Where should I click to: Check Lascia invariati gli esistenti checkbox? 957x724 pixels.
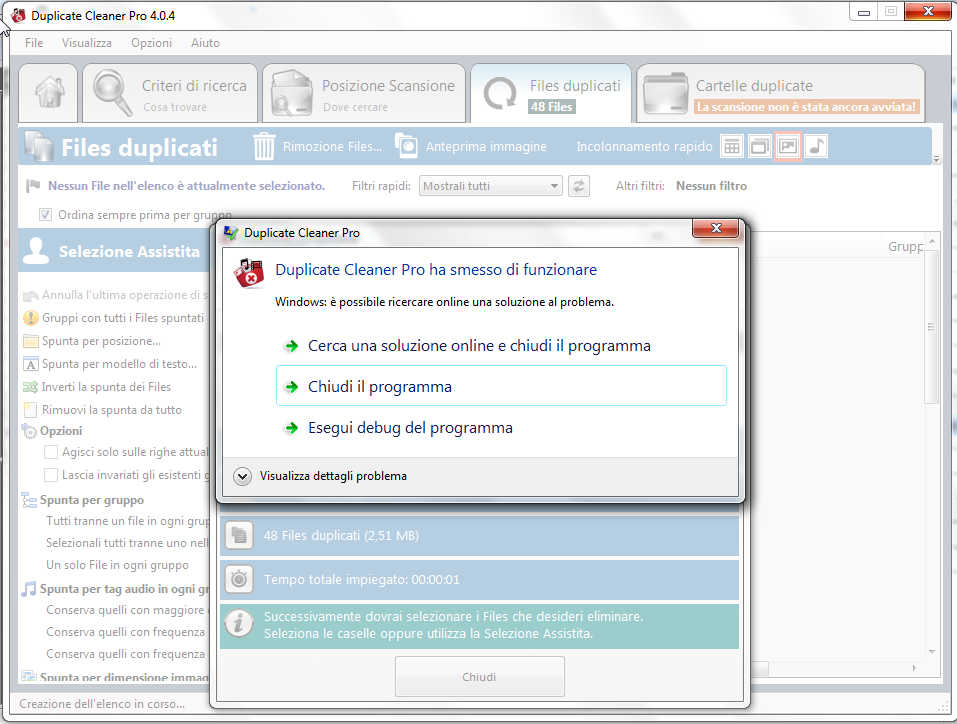coord(51,475)
